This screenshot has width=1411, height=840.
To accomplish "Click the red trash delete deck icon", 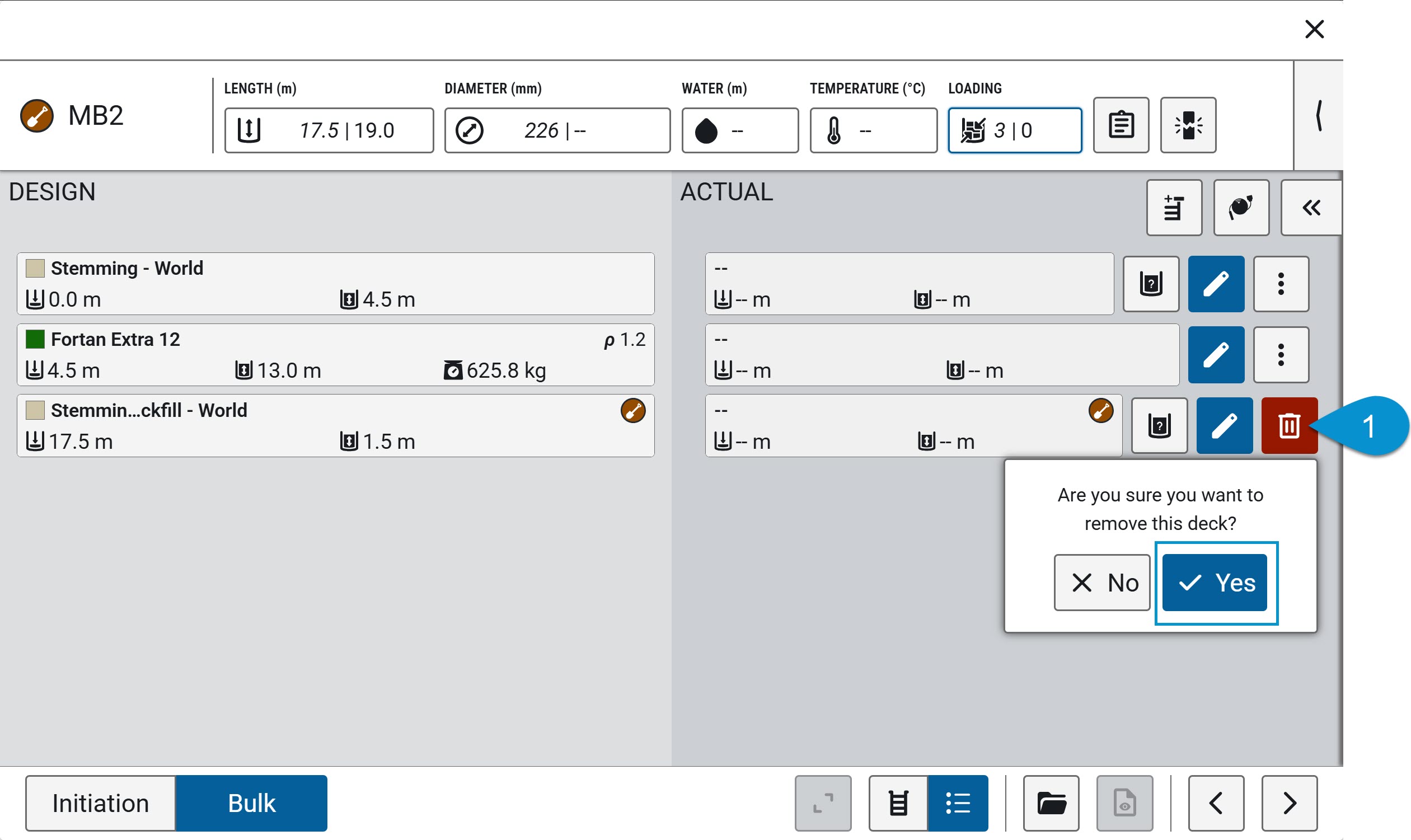I will click(x=1290, y=426).
